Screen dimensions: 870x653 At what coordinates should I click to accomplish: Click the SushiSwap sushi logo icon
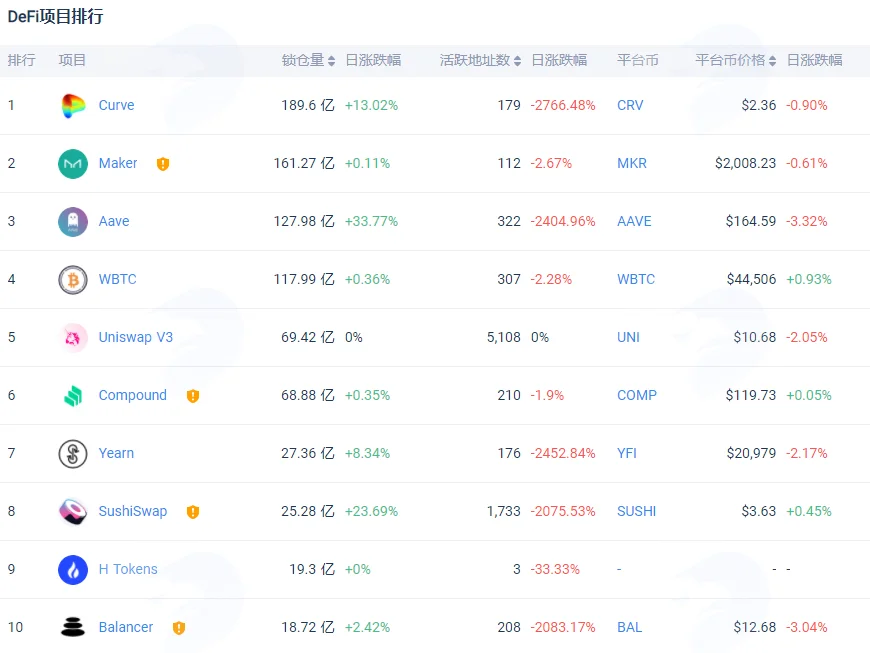[x=73, y=512]
